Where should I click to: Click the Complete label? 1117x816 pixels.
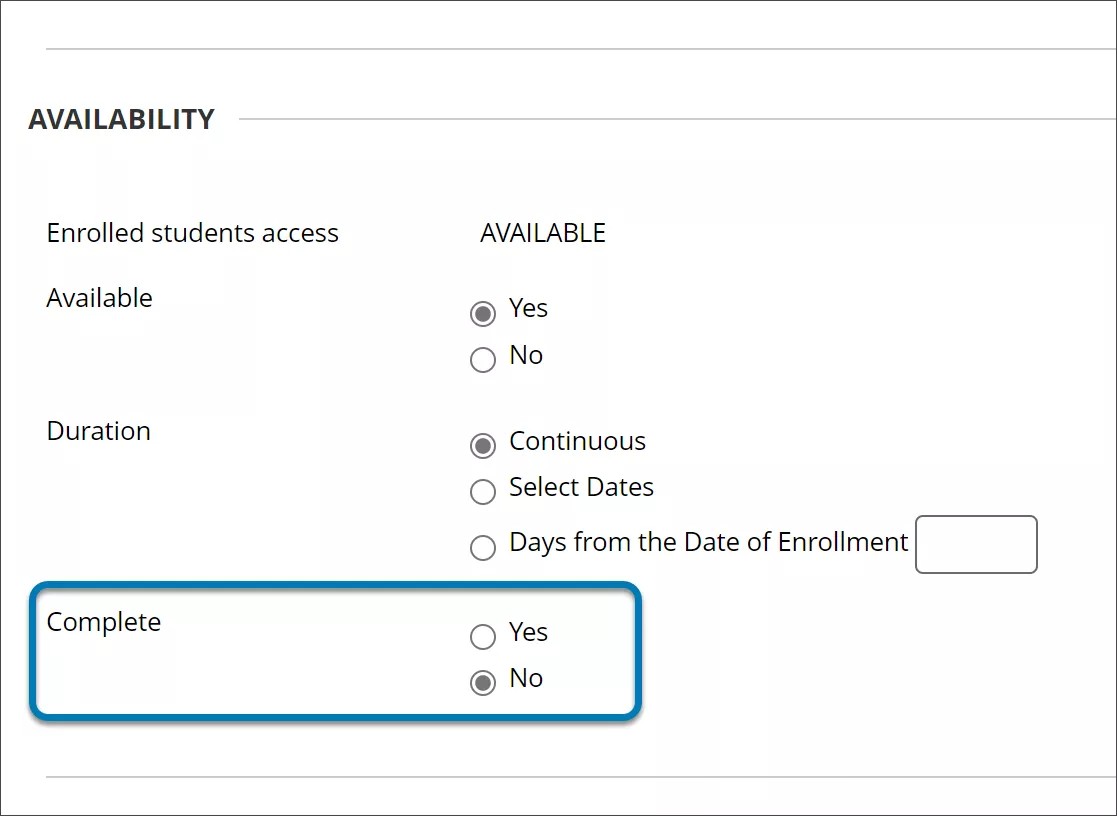click(103, 621)
